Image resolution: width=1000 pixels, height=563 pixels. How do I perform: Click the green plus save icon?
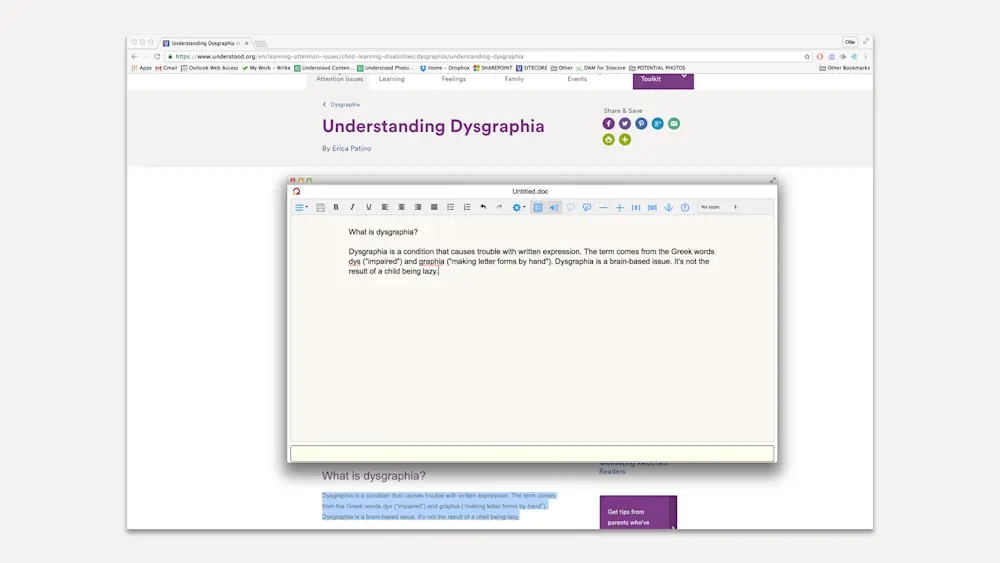tap(625, 140)
